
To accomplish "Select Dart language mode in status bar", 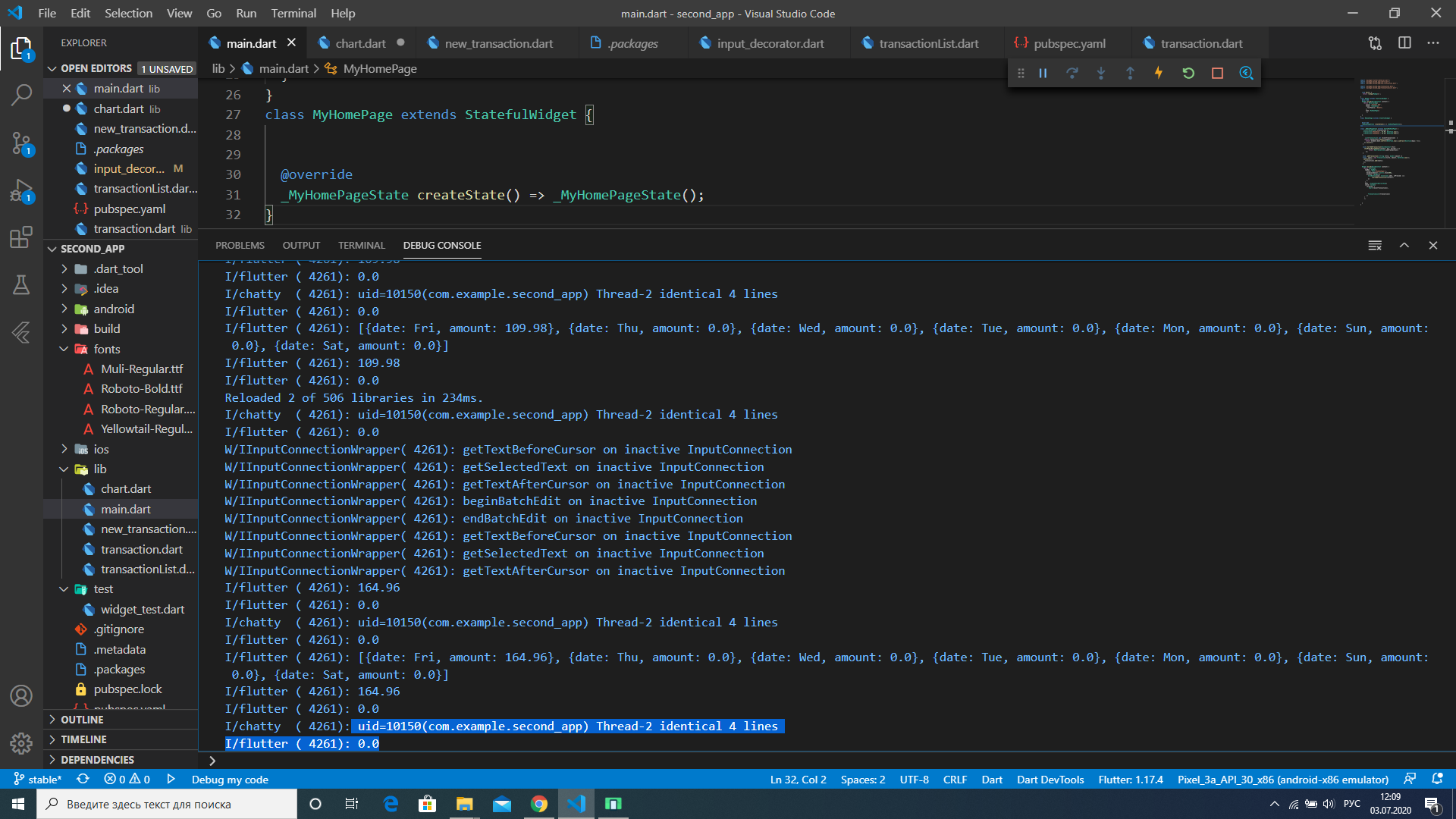I will [992, 780].
